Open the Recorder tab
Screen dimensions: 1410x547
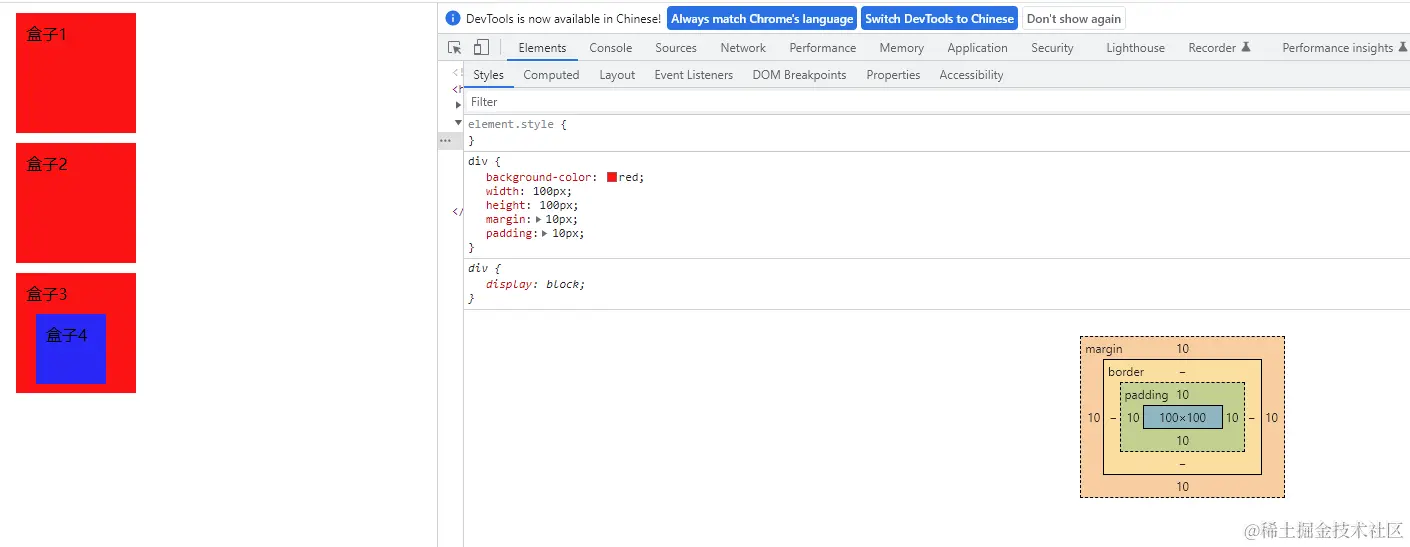coord(1219,48)
